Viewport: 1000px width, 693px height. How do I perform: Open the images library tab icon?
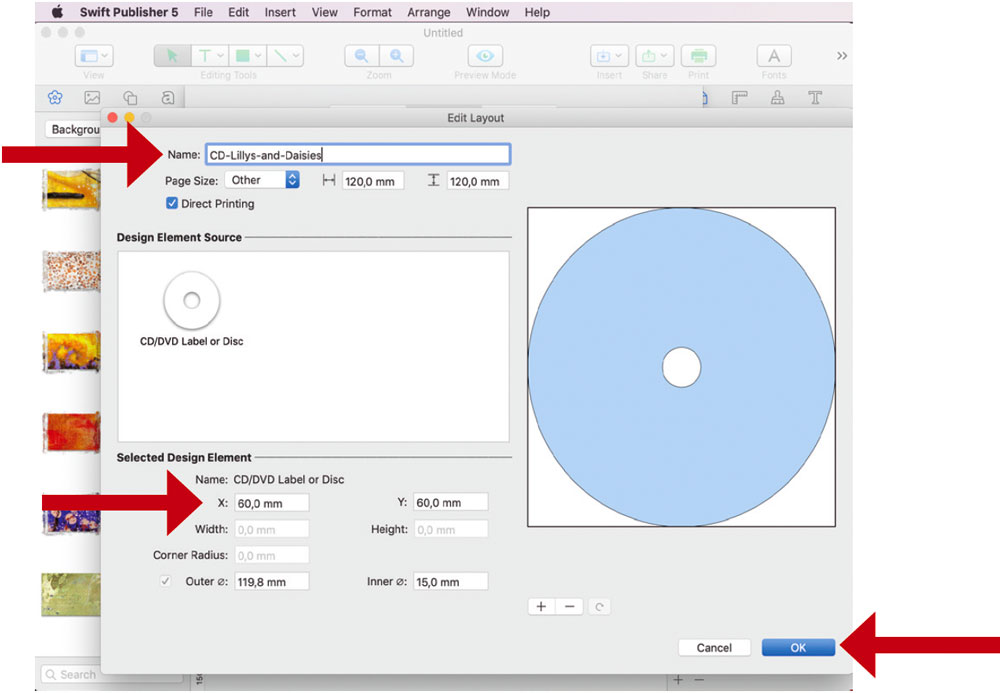point(92,98)
